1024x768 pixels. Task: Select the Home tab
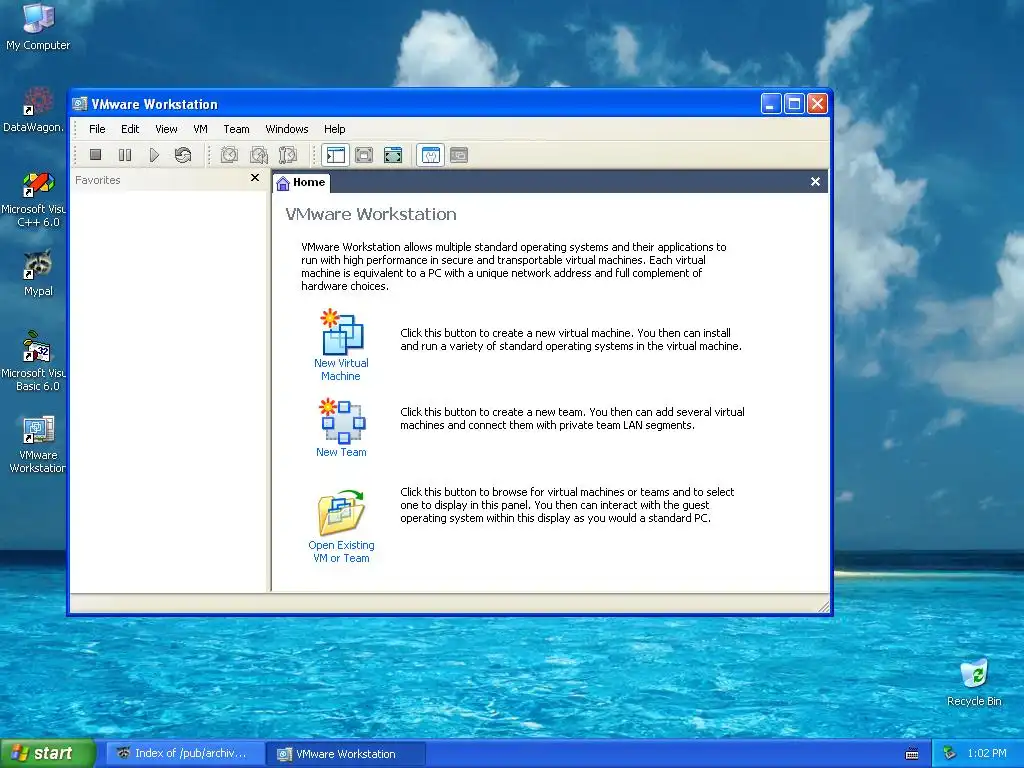coord(301,182)
